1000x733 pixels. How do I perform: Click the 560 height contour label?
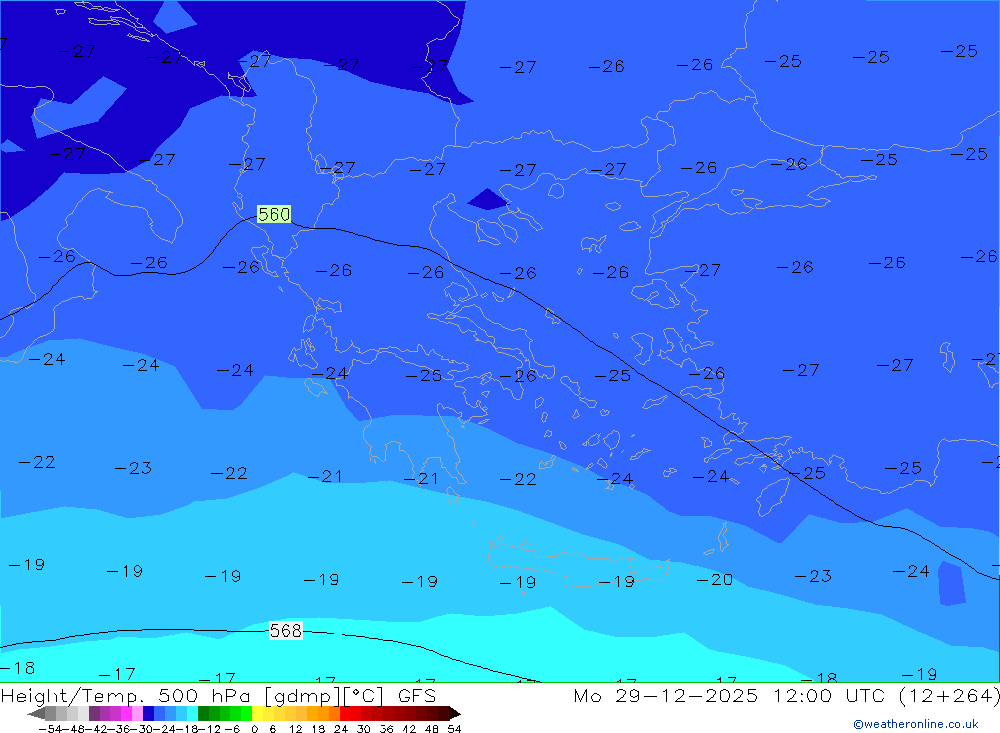pyautogui.click(x=274, y=214)
